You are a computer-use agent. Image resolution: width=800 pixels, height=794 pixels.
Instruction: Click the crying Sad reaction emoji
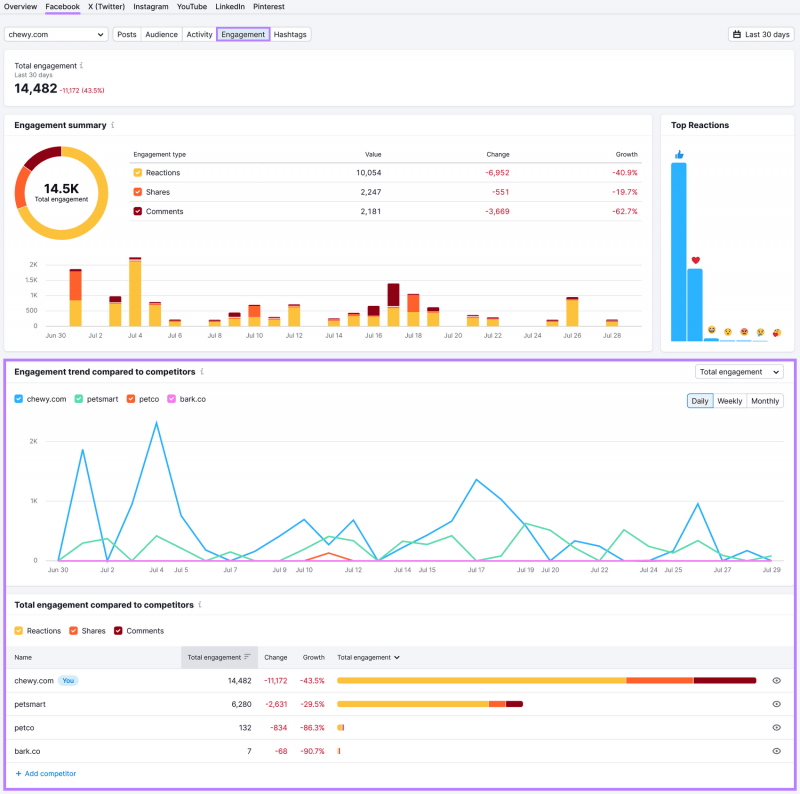pos(760,332)
